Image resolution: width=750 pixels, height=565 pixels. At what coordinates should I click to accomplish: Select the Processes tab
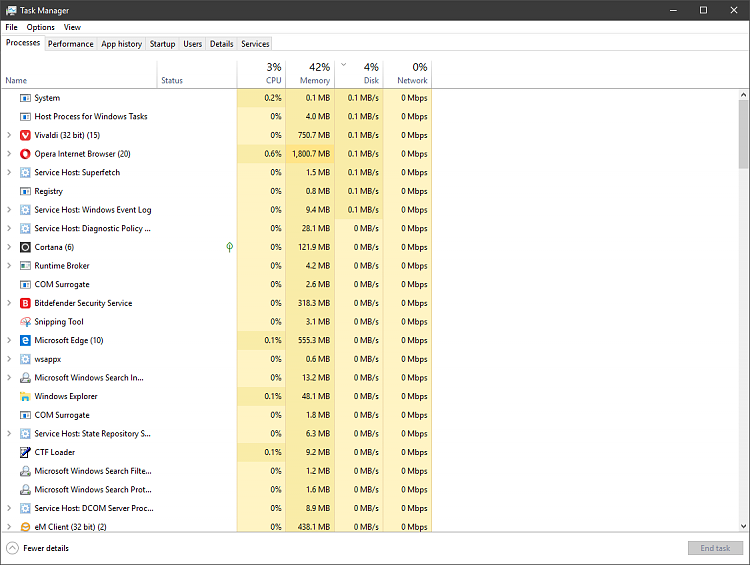pyautogui.click(x=23, y=43)
